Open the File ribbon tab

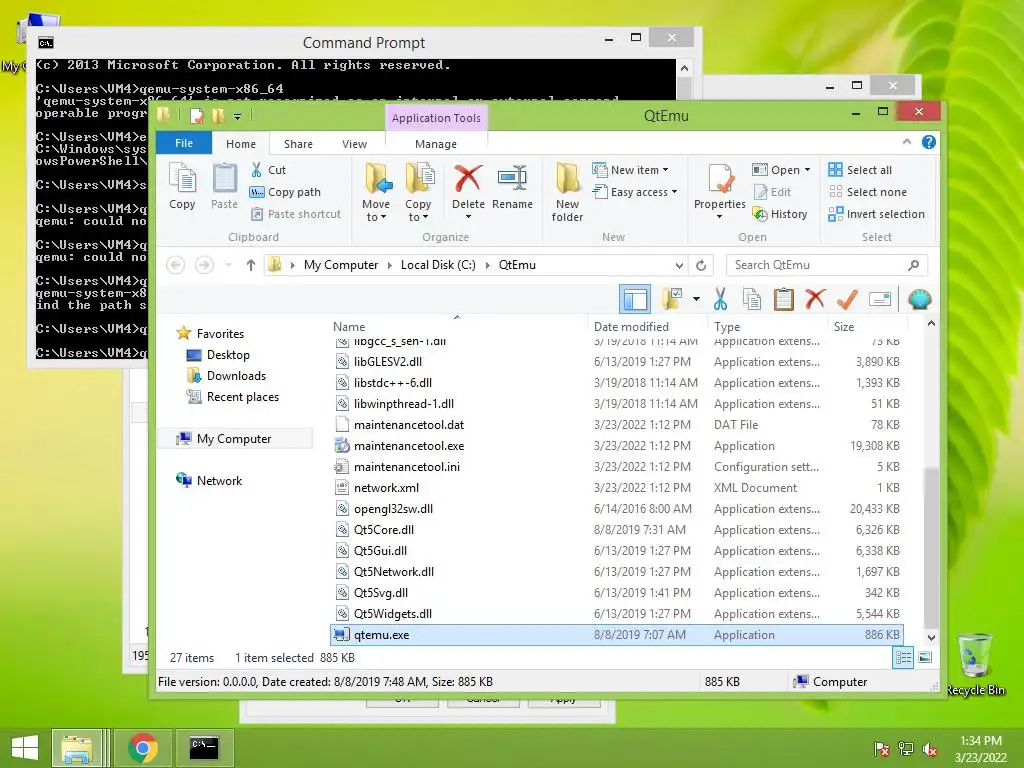[x=184, y=143]
